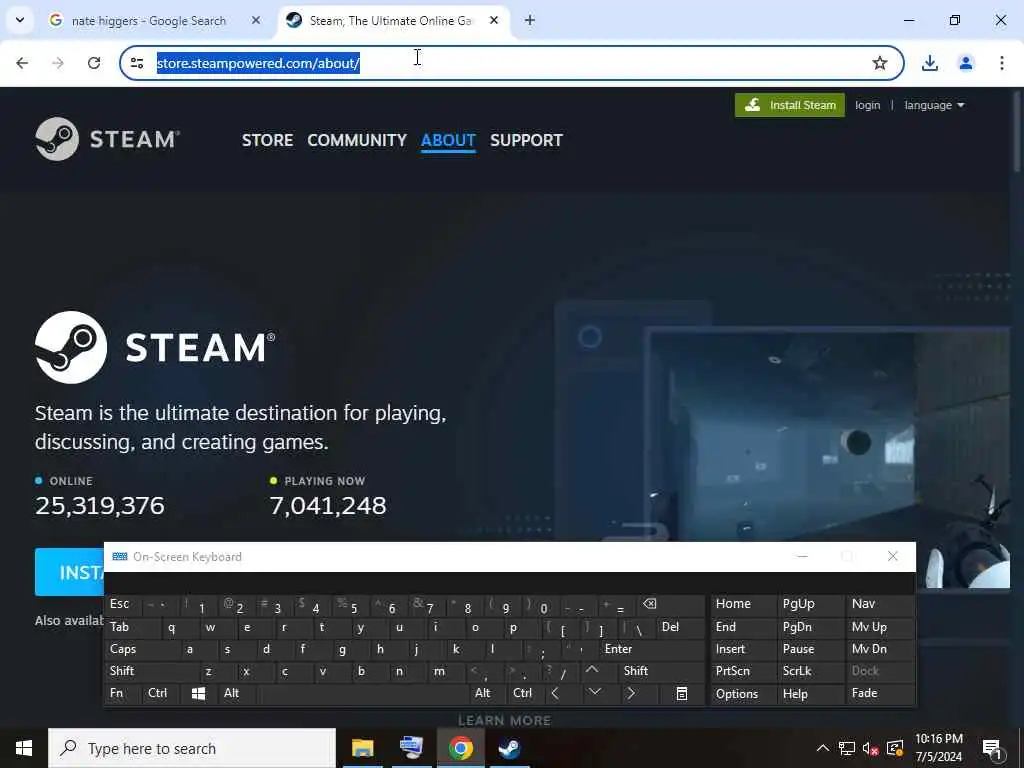
Task: Open a new browser tab
Action: click(x=530, y=20)
